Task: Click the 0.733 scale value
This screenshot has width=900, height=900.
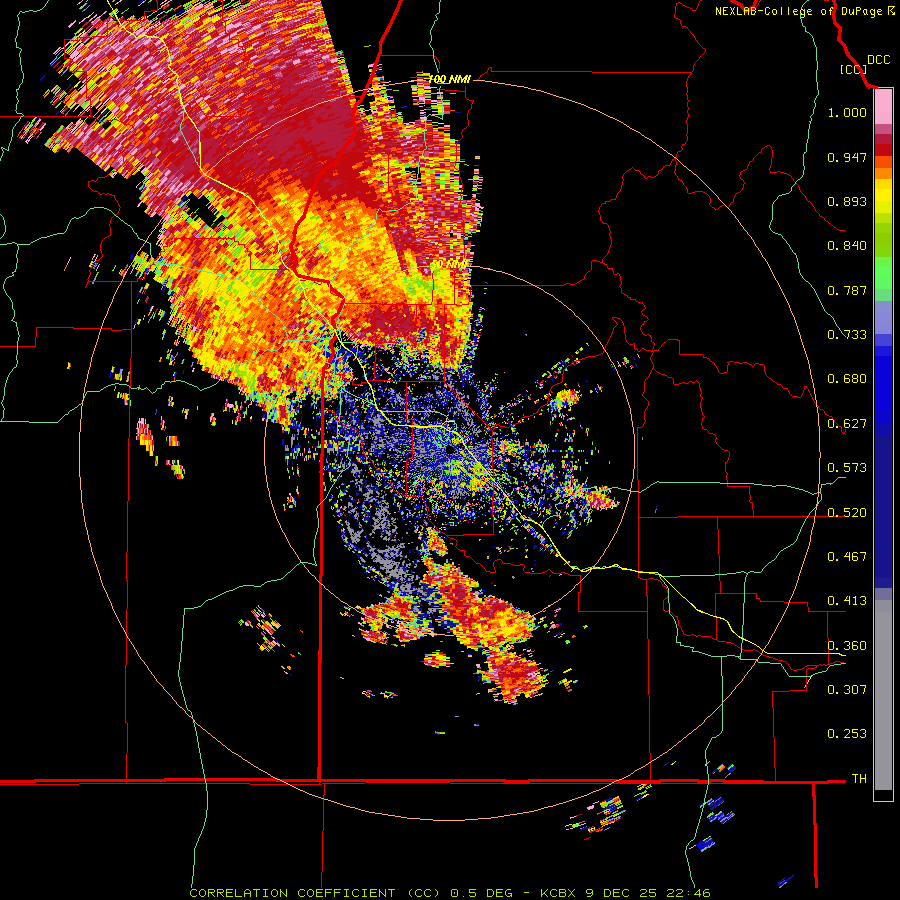Action: [x=847, y=335]
